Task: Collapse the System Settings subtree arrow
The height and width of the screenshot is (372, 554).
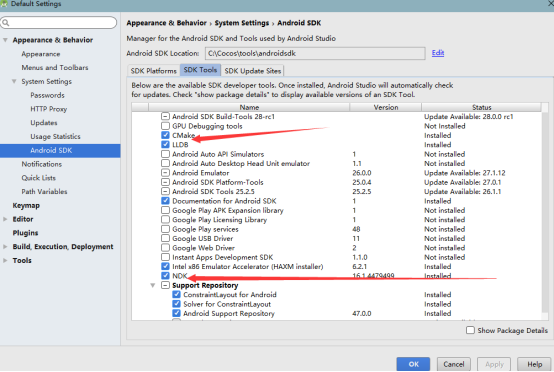Action: click(x=14, y=81)
